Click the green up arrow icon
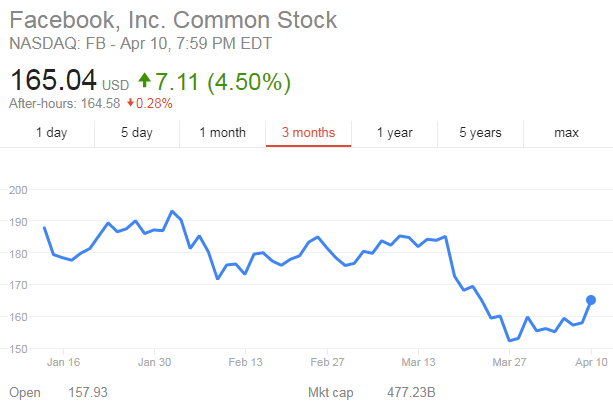613x401 pixels. (145, 78)
